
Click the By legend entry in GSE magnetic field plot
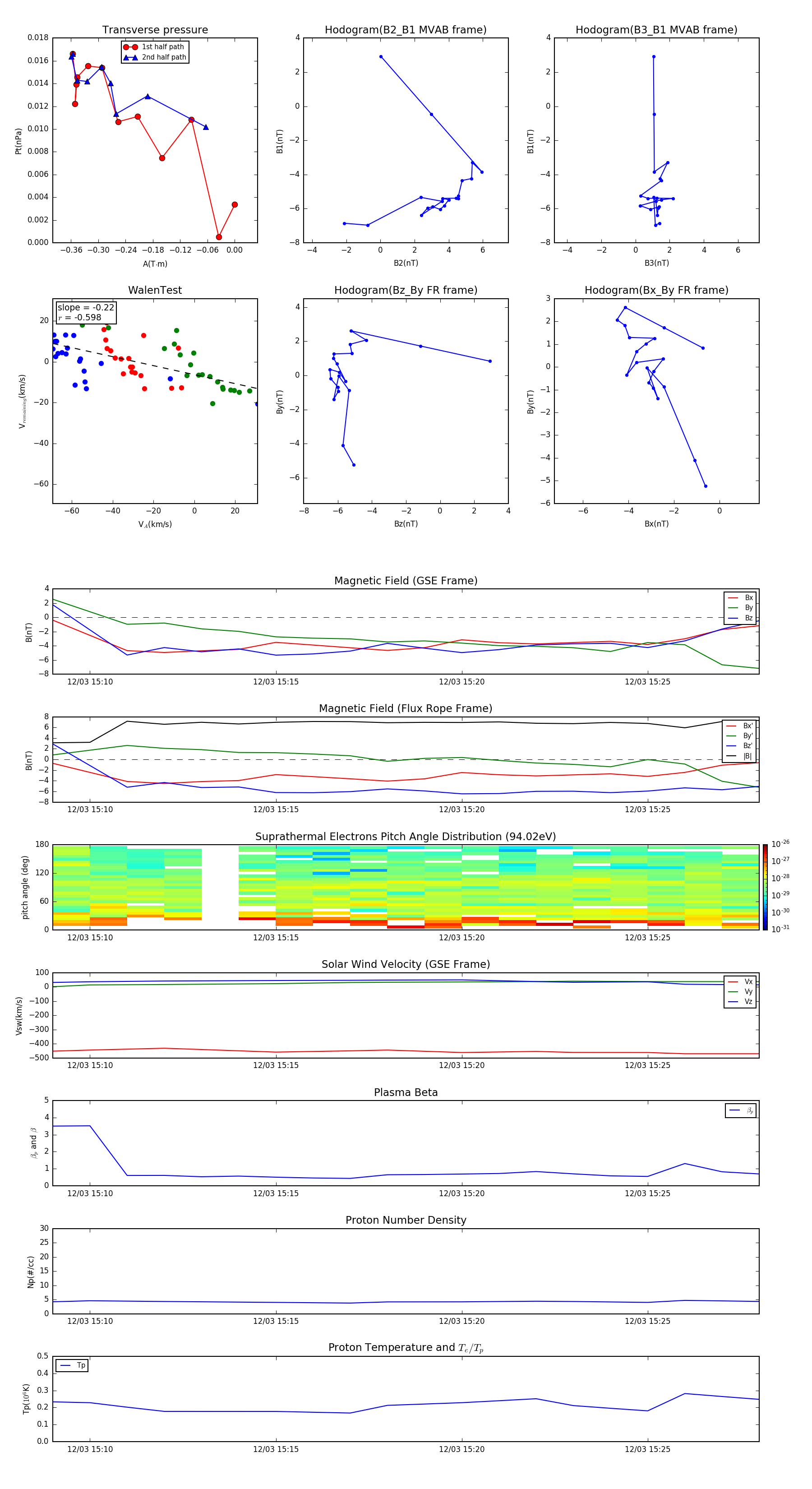point(740,607)
